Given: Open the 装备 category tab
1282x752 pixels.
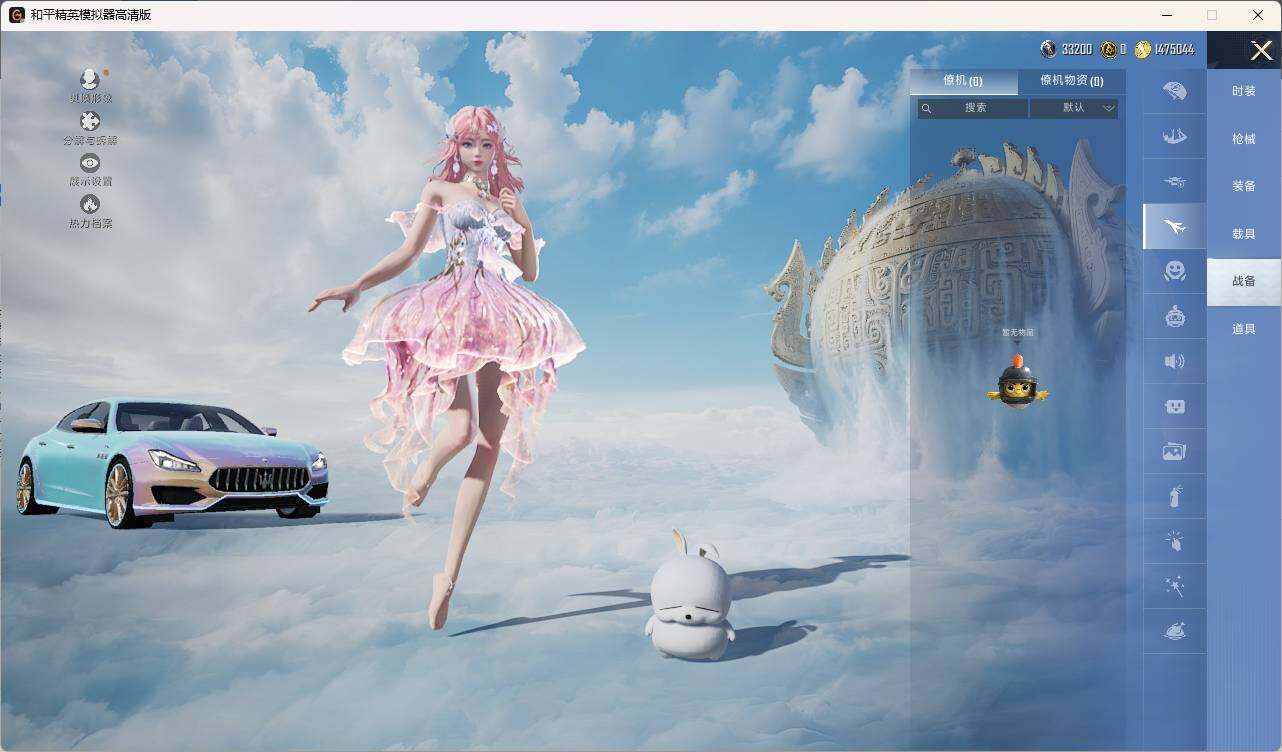Looking at the screenshot, I should [1244, 186].
